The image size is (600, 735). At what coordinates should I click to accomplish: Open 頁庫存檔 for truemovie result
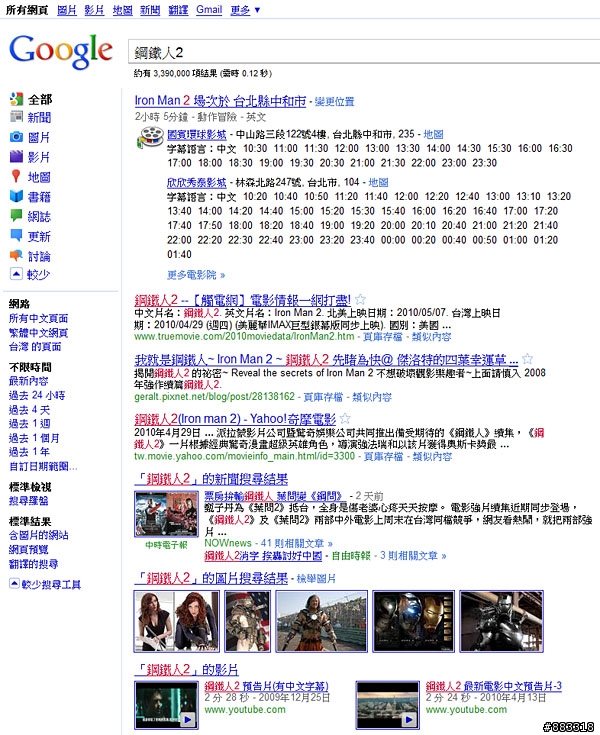pos(382,337)
